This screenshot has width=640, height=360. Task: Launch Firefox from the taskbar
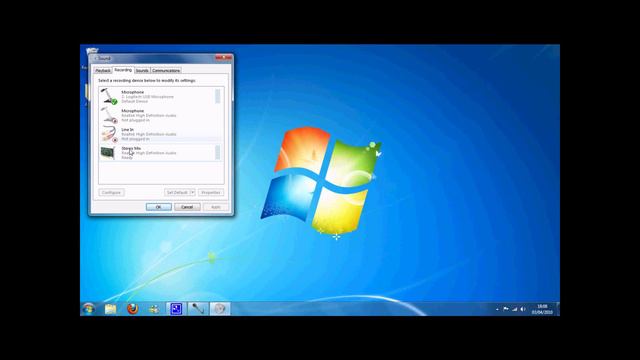(132, 309)
